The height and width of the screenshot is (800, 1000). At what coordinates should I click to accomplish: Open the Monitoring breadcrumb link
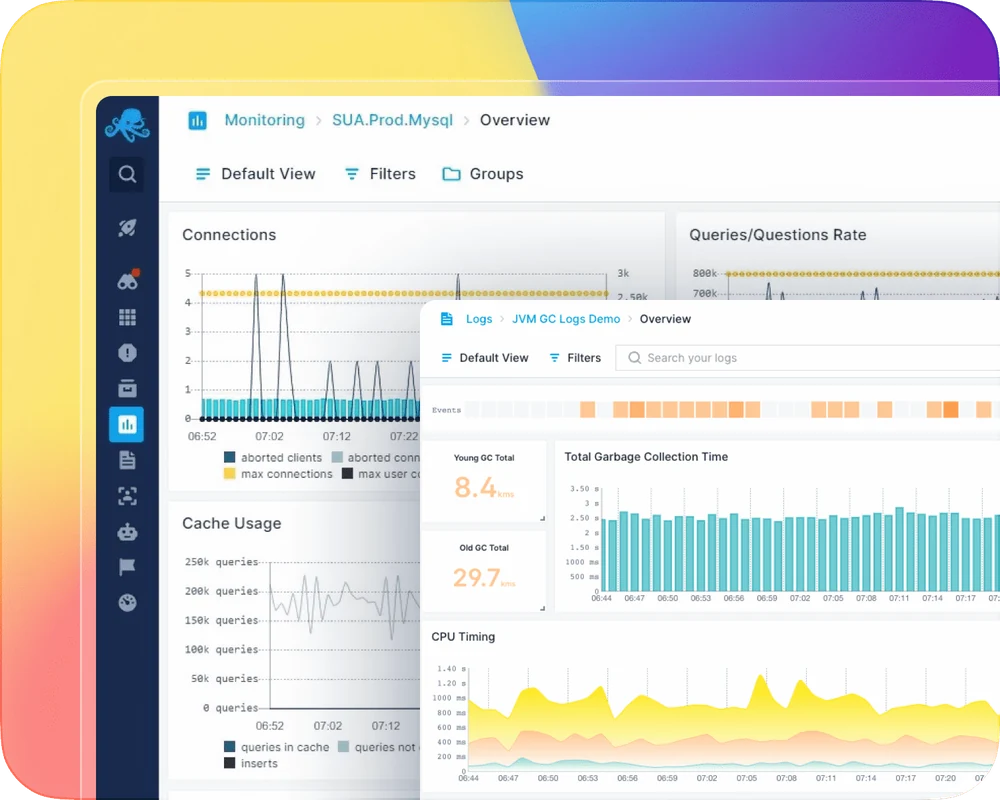[265, 120]
